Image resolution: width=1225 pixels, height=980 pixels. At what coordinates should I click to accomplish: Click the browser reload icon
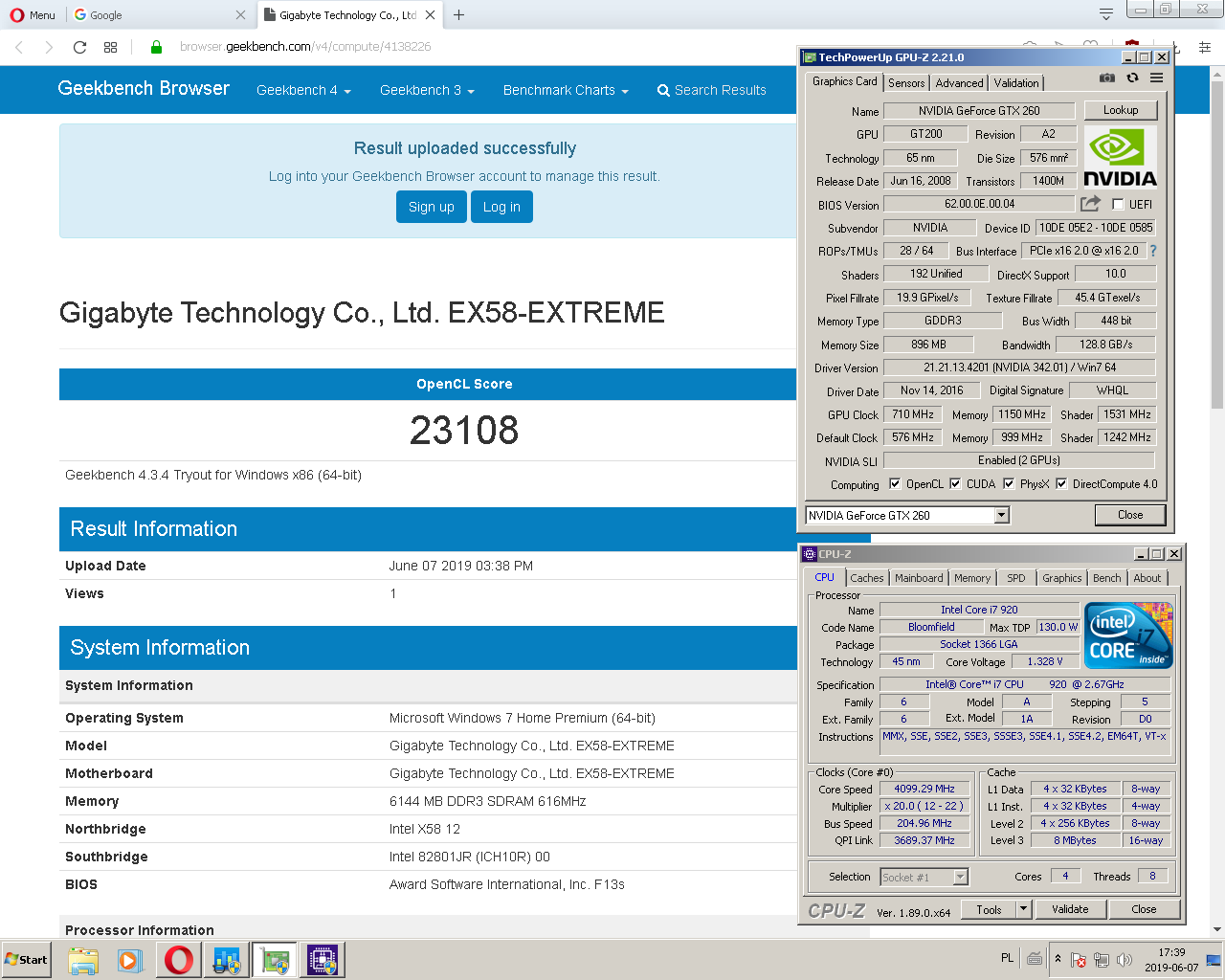pyautogui.click(x=79, y=47)
